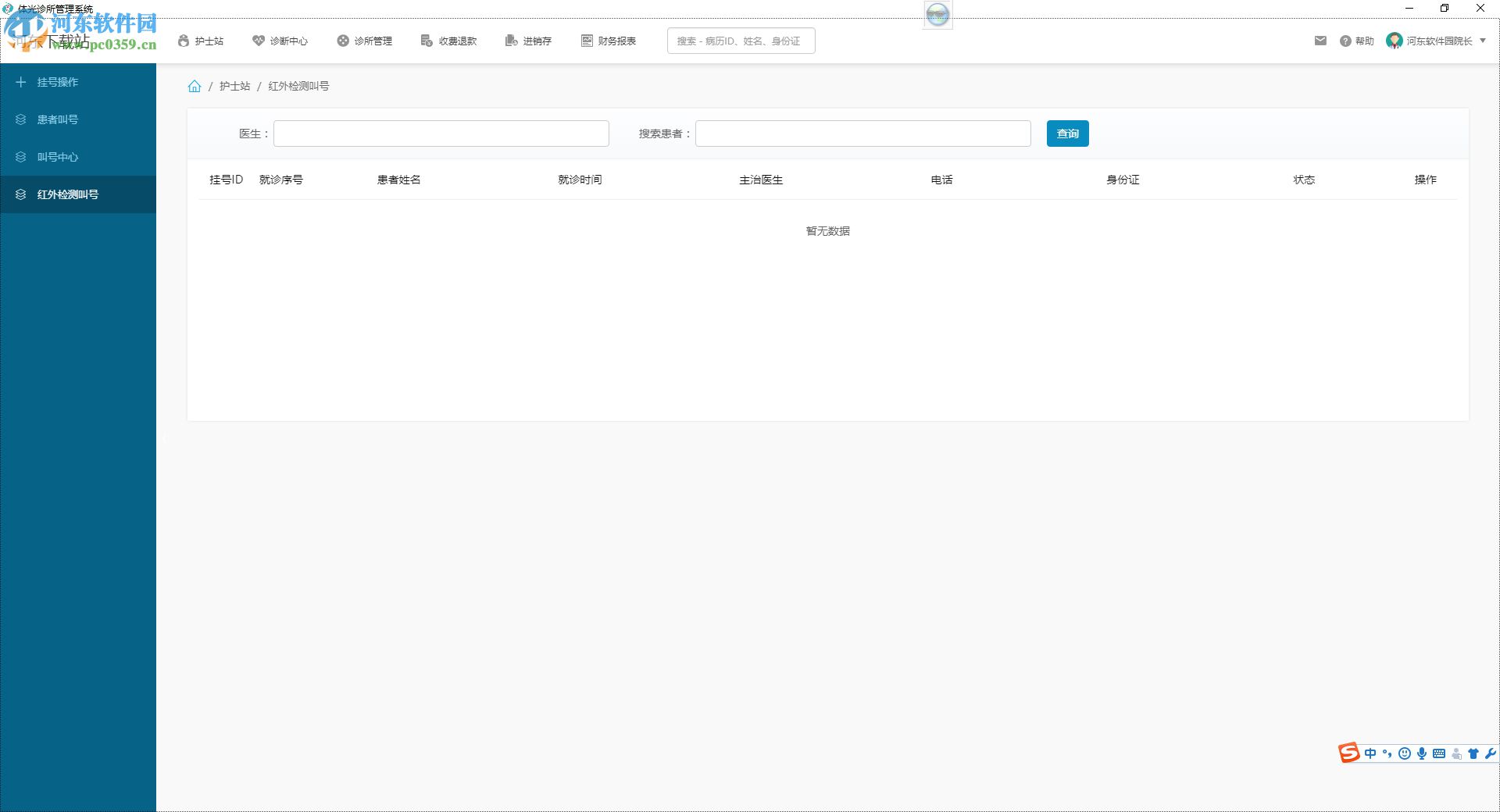Toggle the 中 Chinese input mode
Image resolution: width=1500 pixels, height=812 pixels.
click(1370, 753)
